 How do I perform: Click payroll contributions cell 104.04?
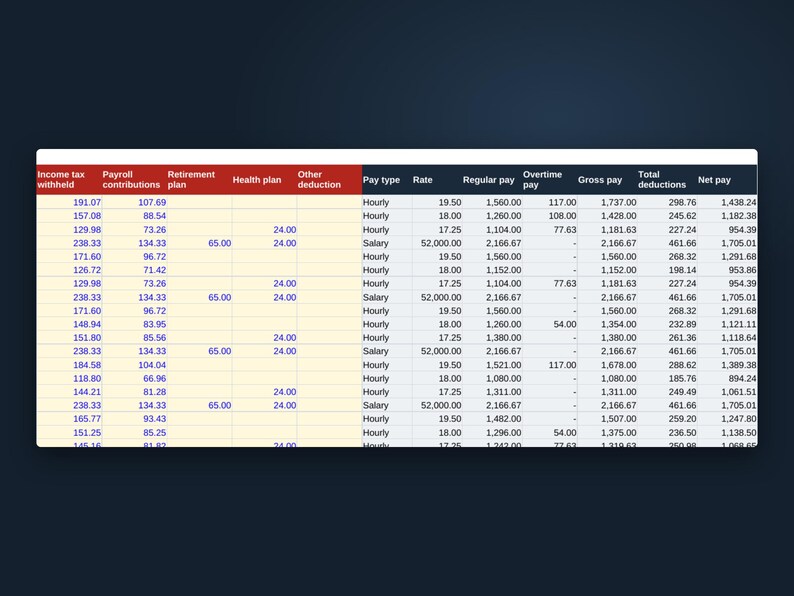pyautogui.click(x=134, y=365)
